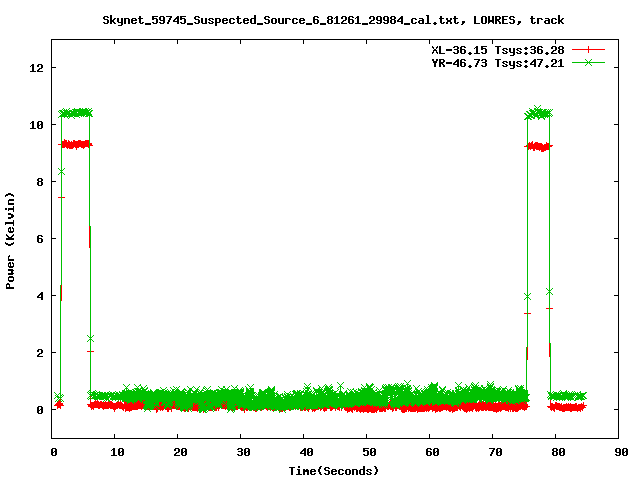Screen dimensions: 640x480
Task: Select the legend entry XL-36.15 Tsys:36.28
Action: (x=498, y=50)
